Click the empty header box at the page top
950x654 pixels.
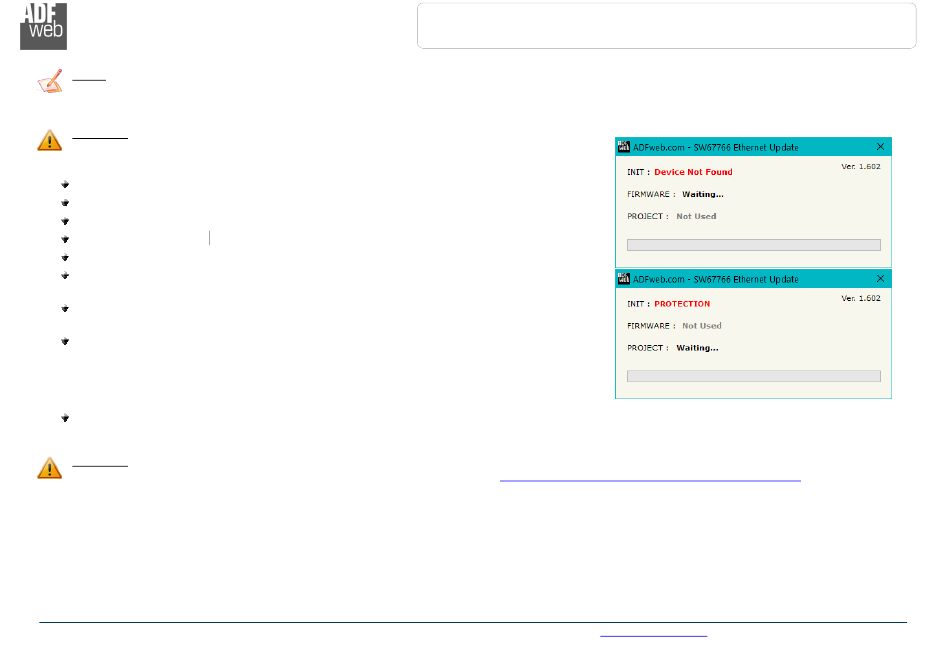tap(666, 25)
